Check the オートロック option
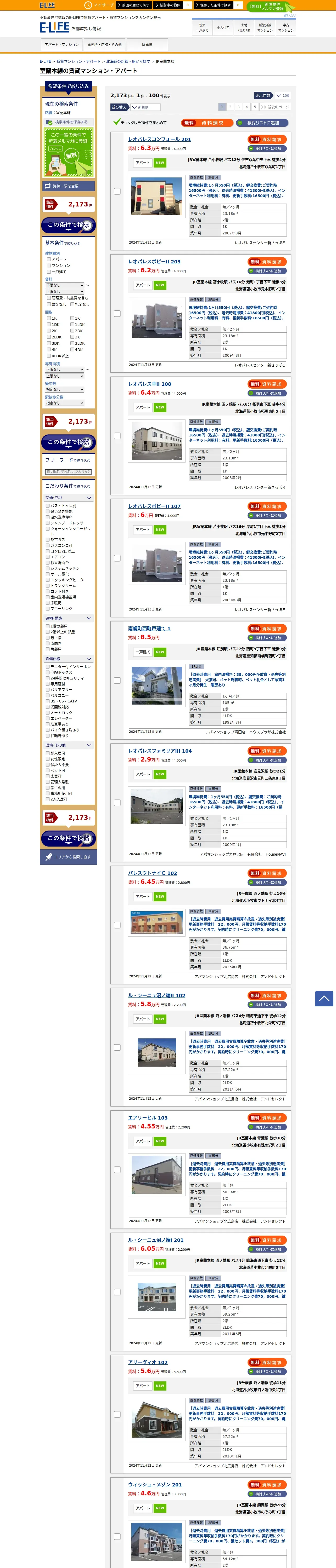 (48, 713)
